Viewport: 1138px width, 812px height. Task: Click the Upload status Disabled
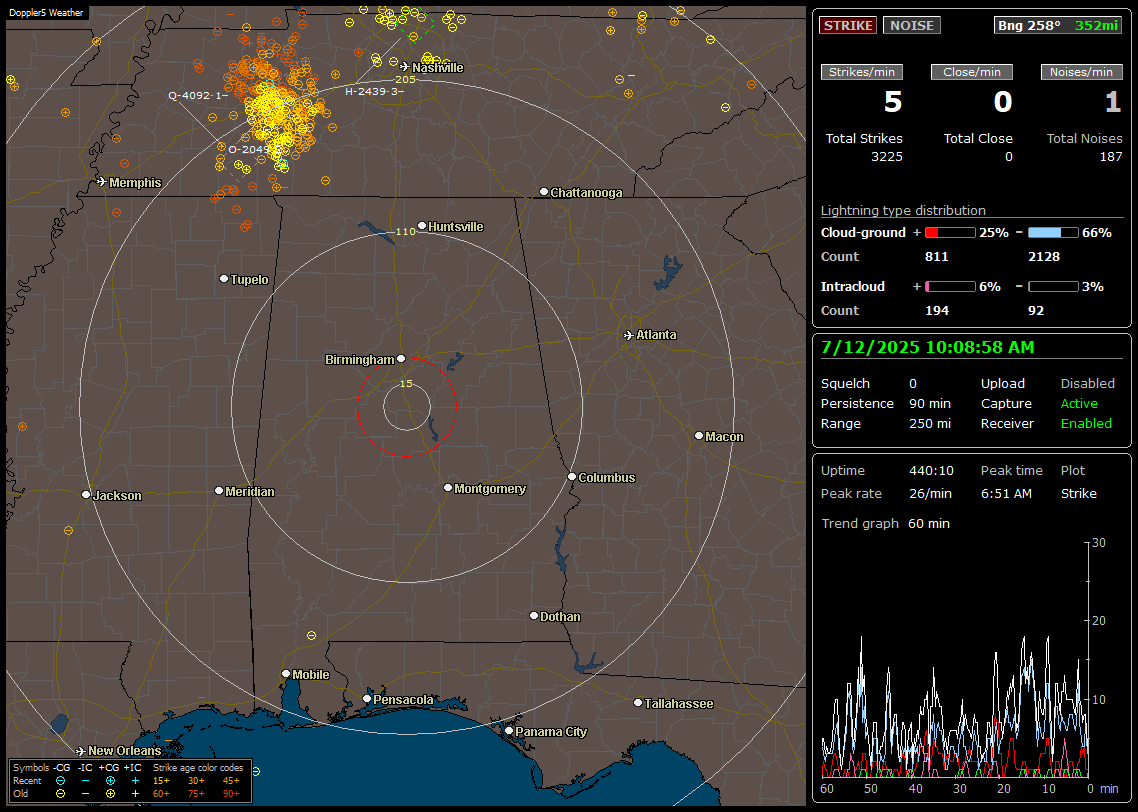coord(1087,383)
